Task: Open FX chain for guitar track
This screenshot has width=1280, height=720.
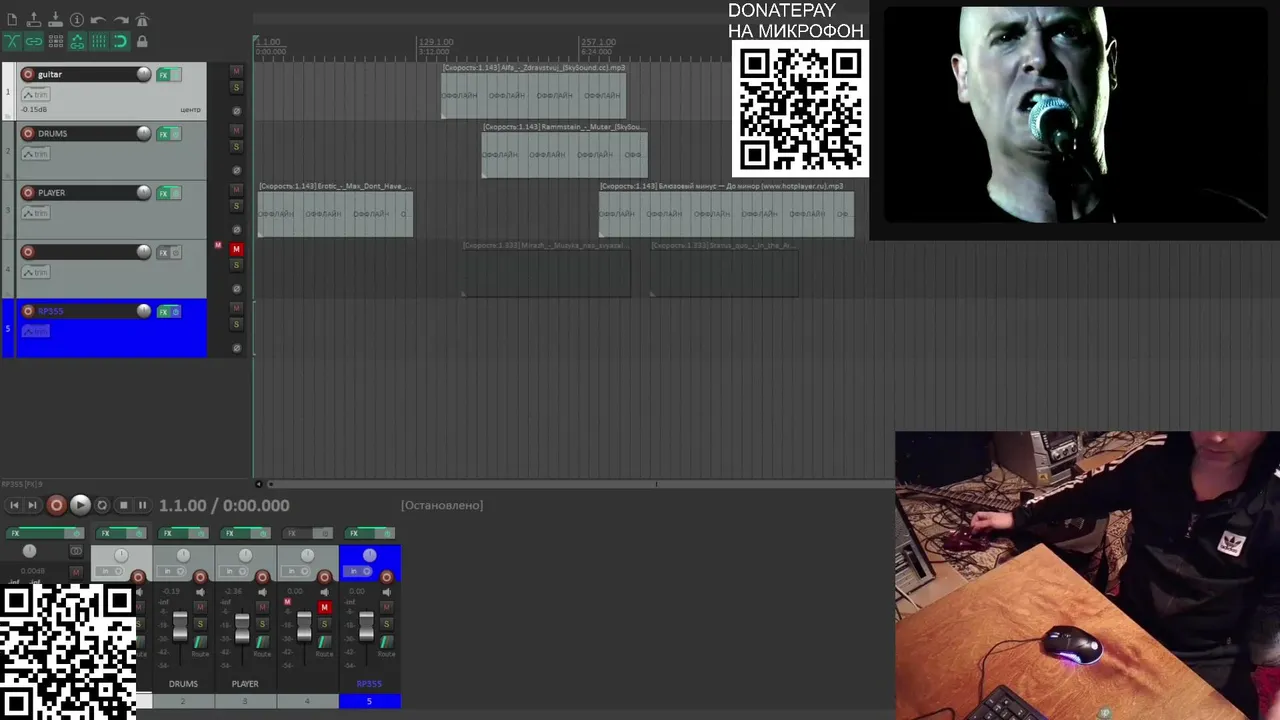Action: 163,75
